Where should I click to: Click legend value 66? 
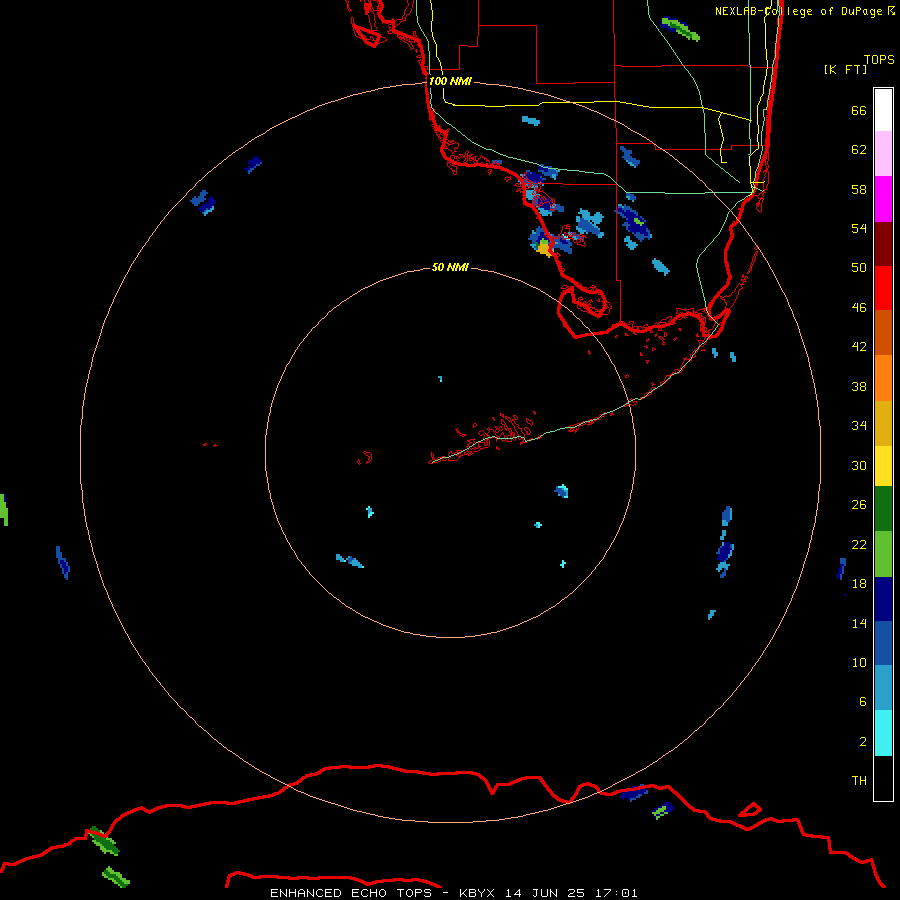[859, 110]
